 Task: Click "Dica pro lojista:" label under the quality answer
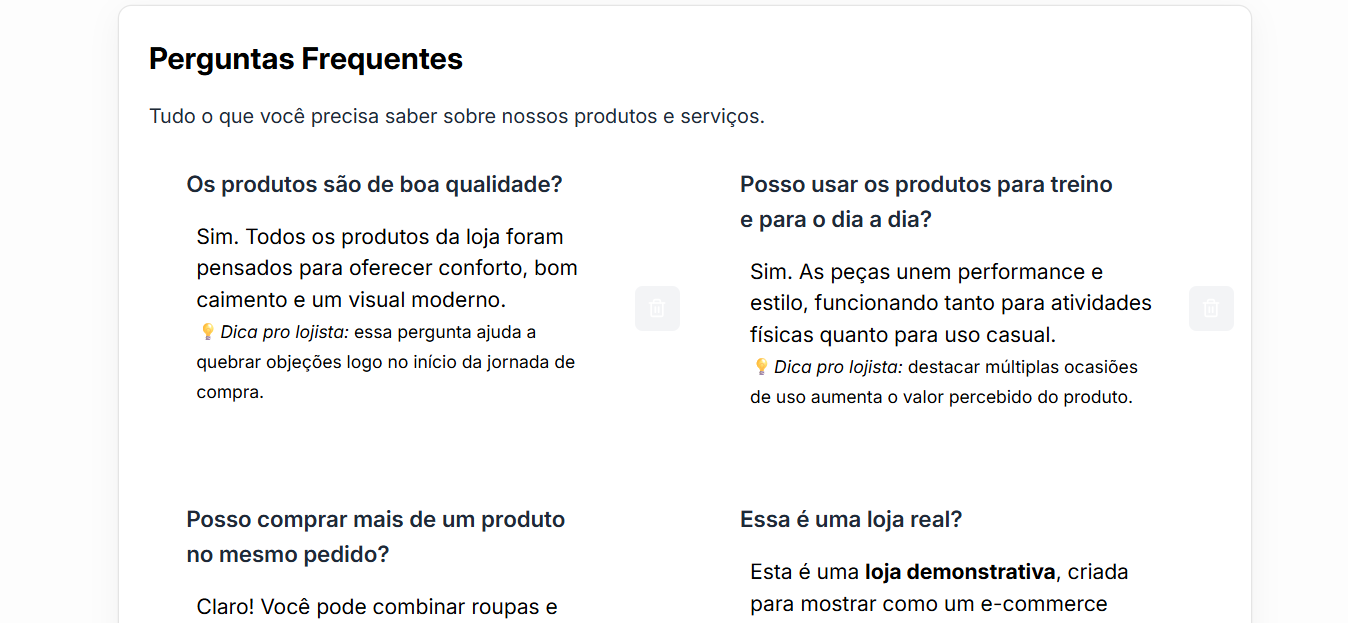tap(284, 332)
